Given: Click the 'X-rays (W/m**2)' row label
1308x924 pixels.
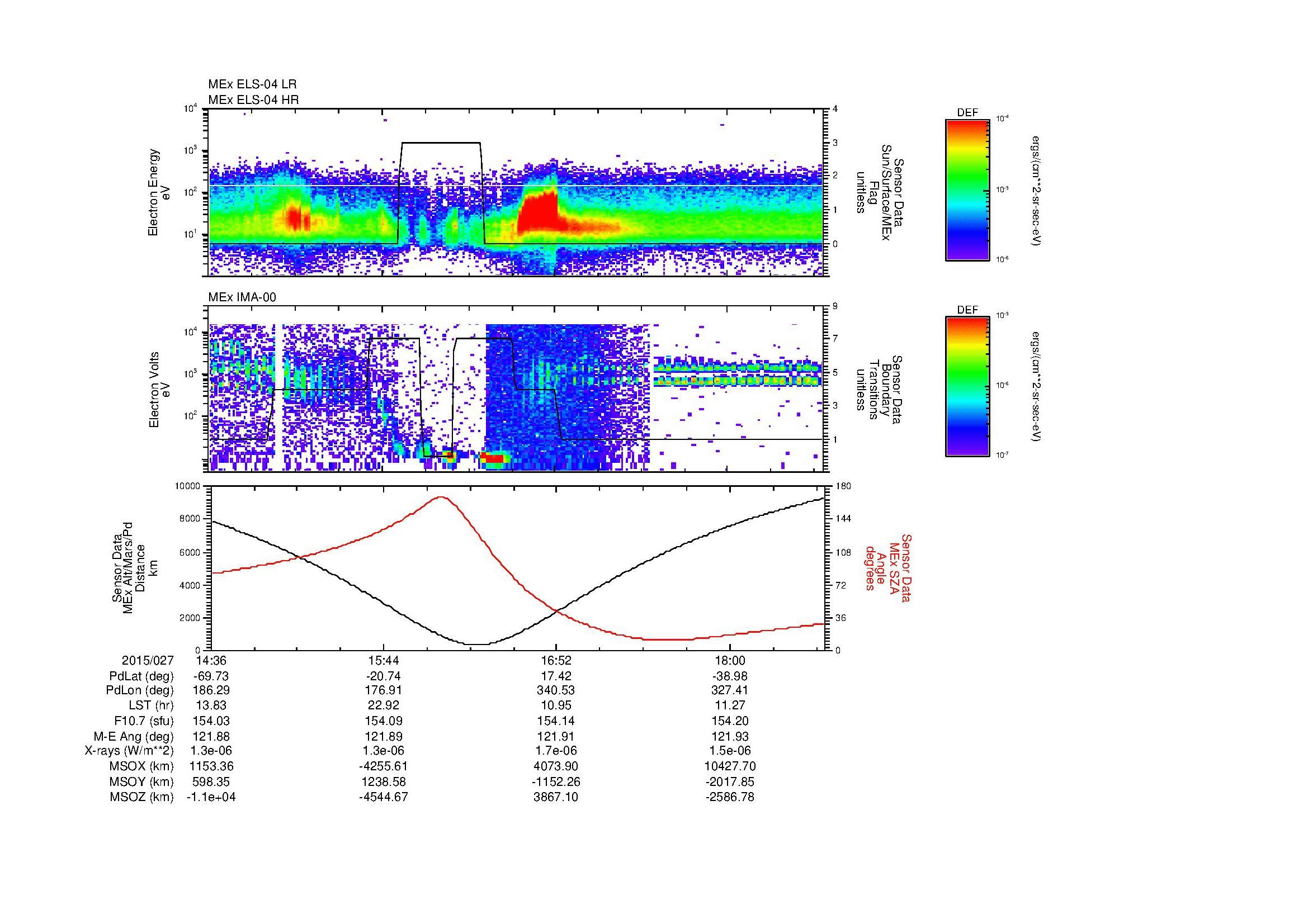Looking at the screenshot, I should click(x=129, y=751).
